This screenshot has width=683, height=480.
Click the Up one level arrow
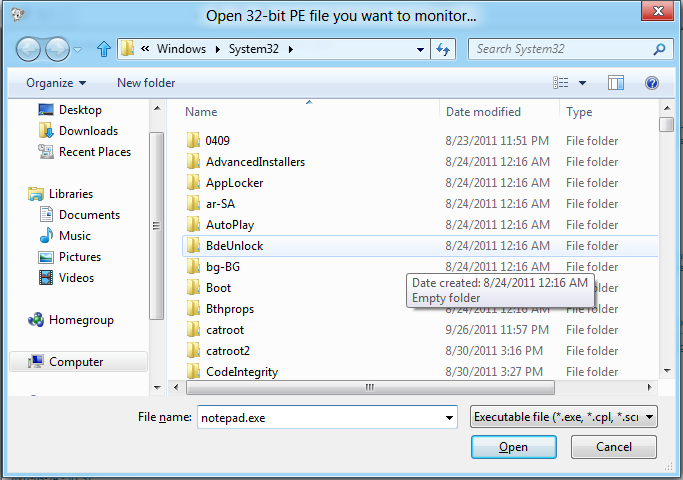pos(103,49)
